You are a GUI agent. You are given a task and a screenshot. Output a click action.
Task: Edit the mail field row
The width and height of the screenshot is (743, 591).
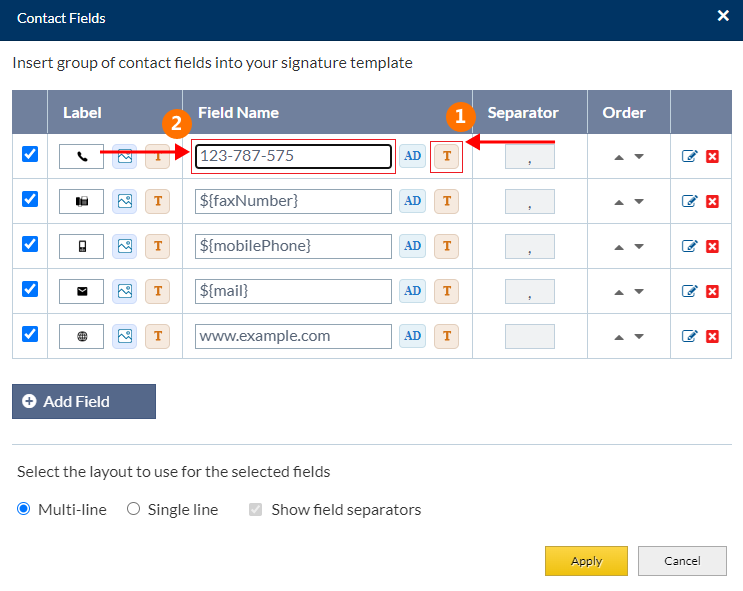(689, 292)
